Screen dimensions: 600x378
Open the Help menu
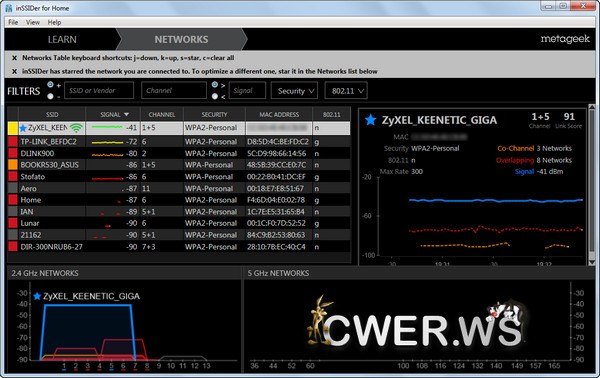[x=54, y=22]
